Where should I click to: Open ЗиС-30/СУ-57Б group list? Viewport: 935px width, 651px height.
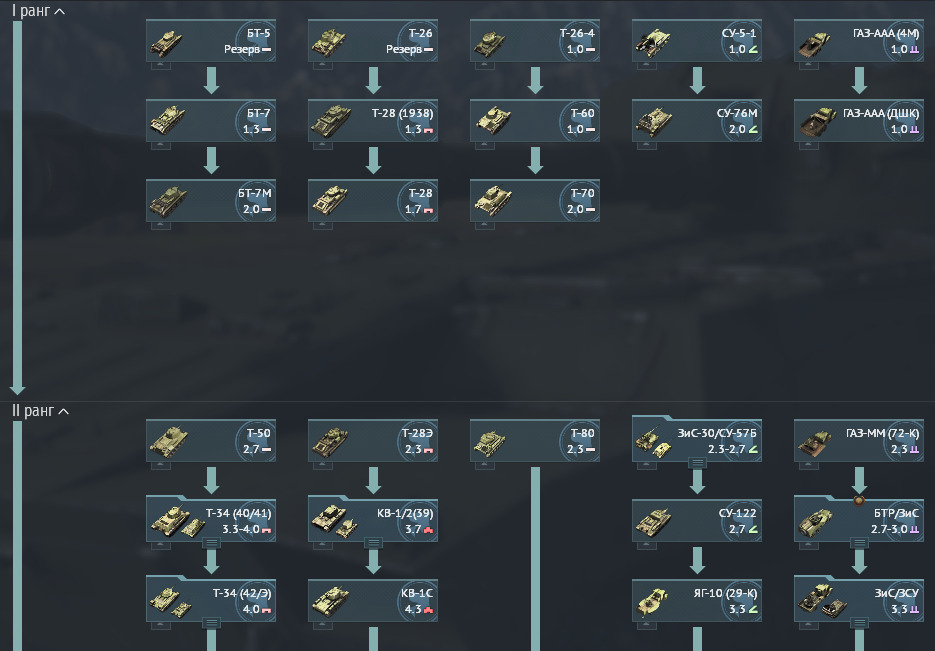click(697, 463)
